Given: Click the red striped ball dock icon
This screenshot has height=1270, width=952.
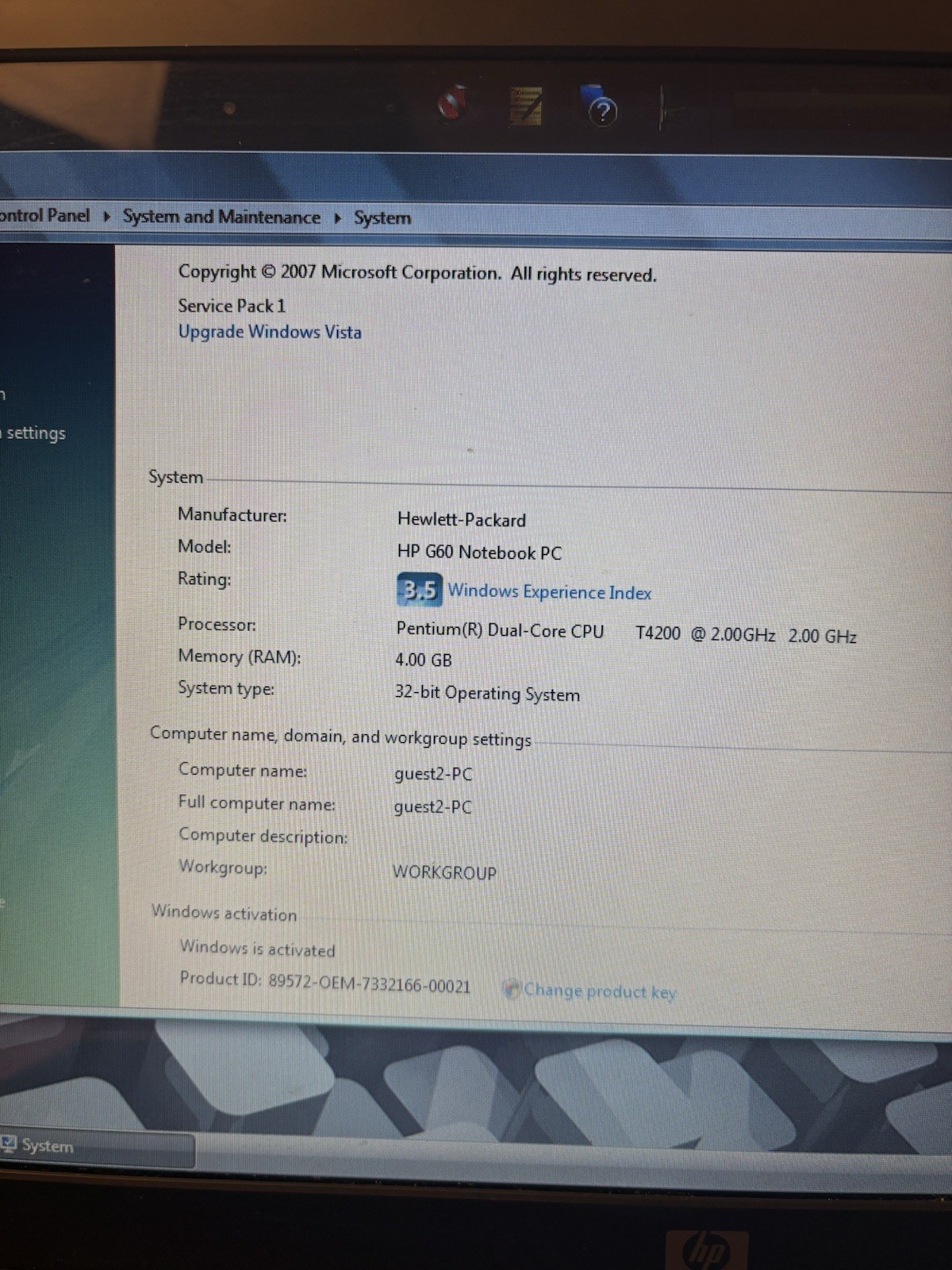Looking at the screenshot, I should (x=451, y=104).
